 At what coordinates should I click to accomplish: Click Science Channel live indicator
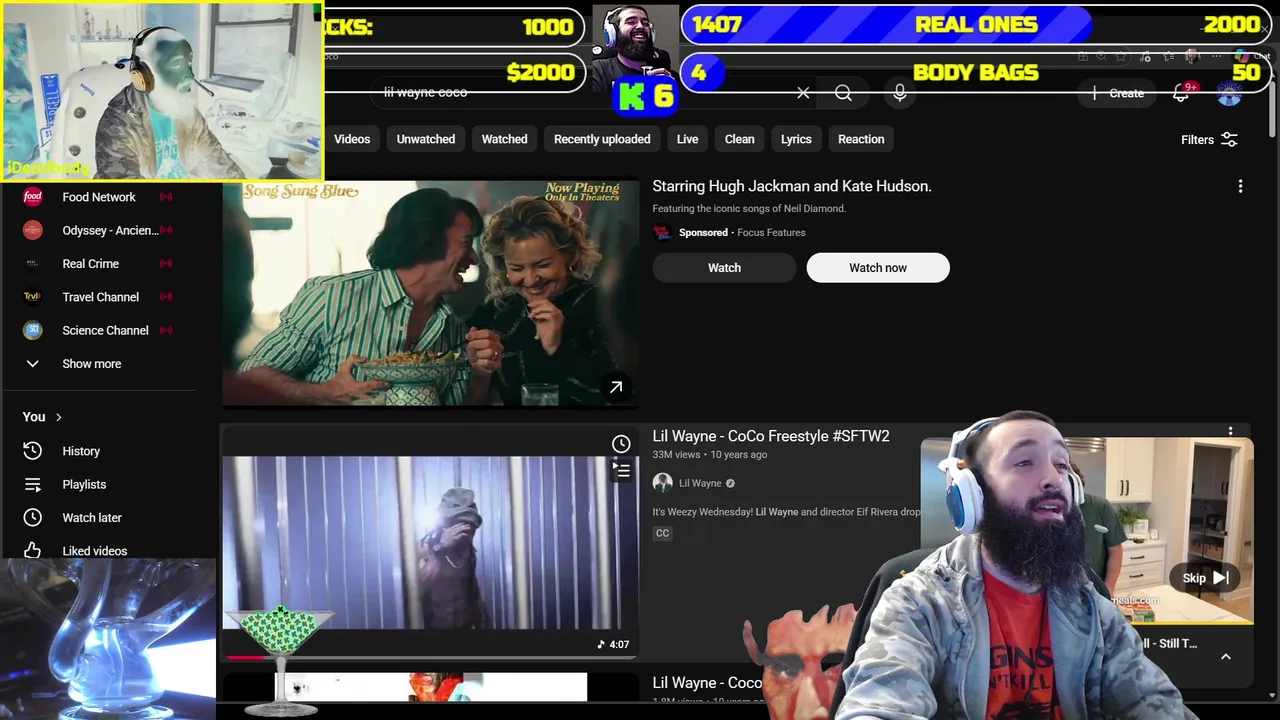tap(166, 330)
